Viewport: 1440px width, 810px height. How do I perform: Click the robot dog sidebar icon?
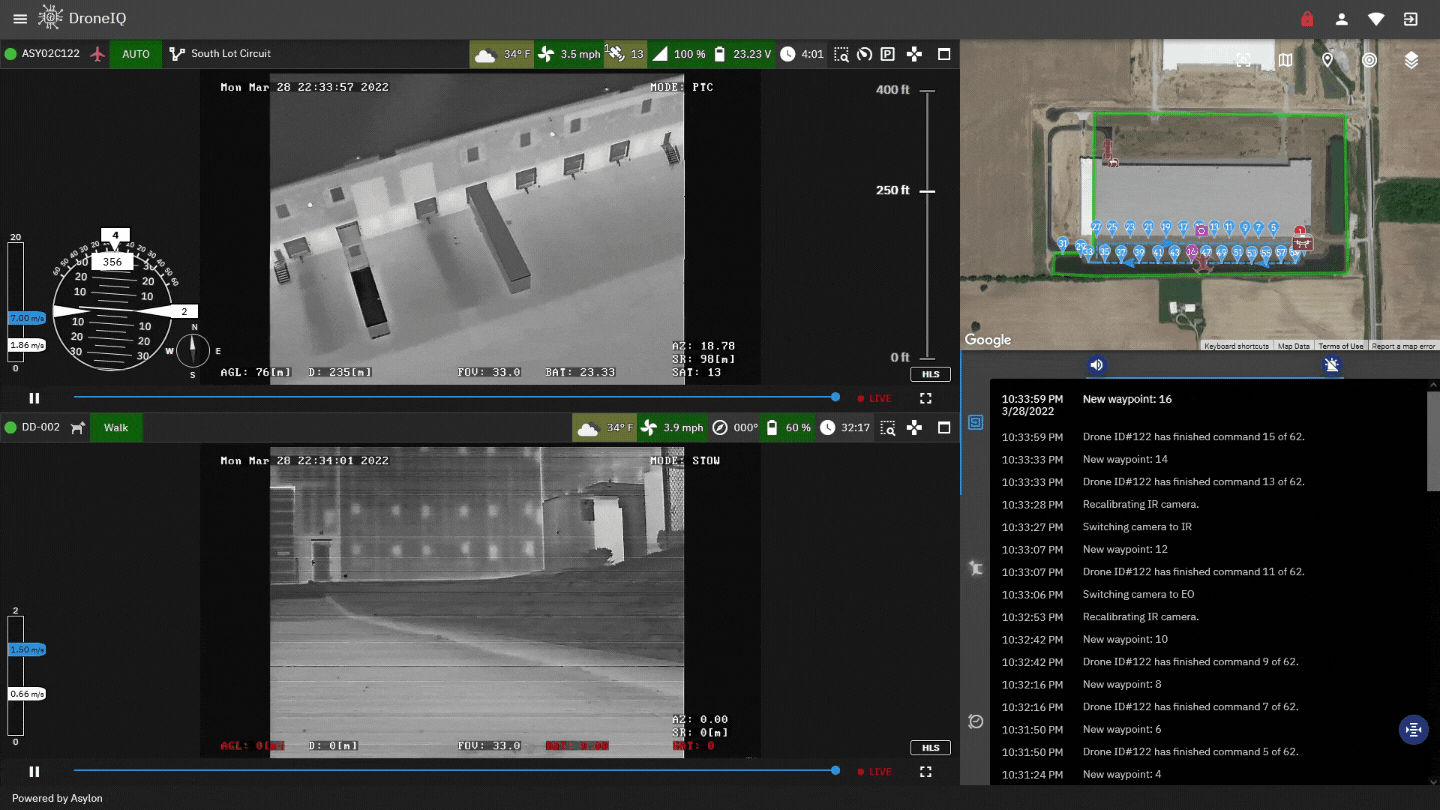(x=976, y=568)
